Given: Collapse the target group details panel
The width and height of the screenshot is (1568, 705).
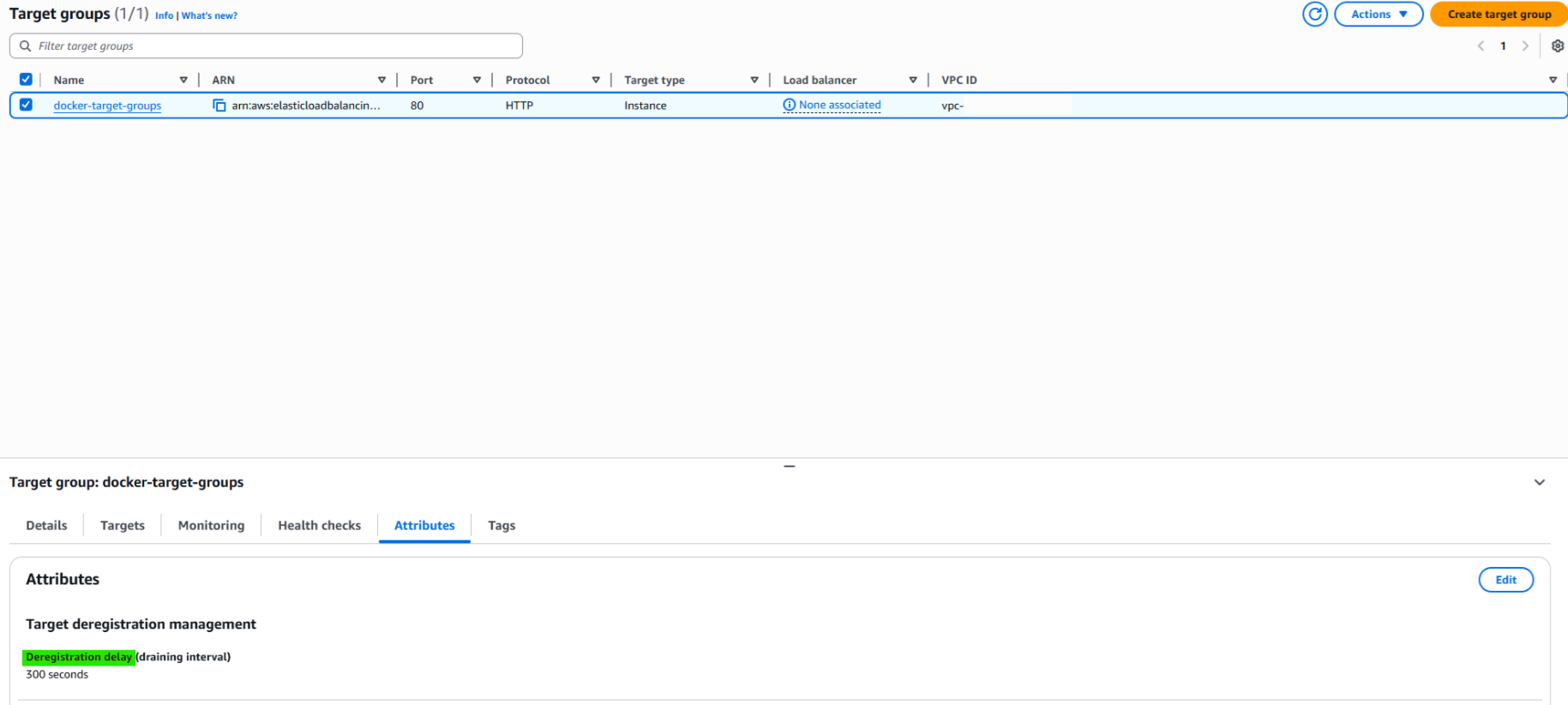Looking at the screenshot, I should [x=1540, y=482].
